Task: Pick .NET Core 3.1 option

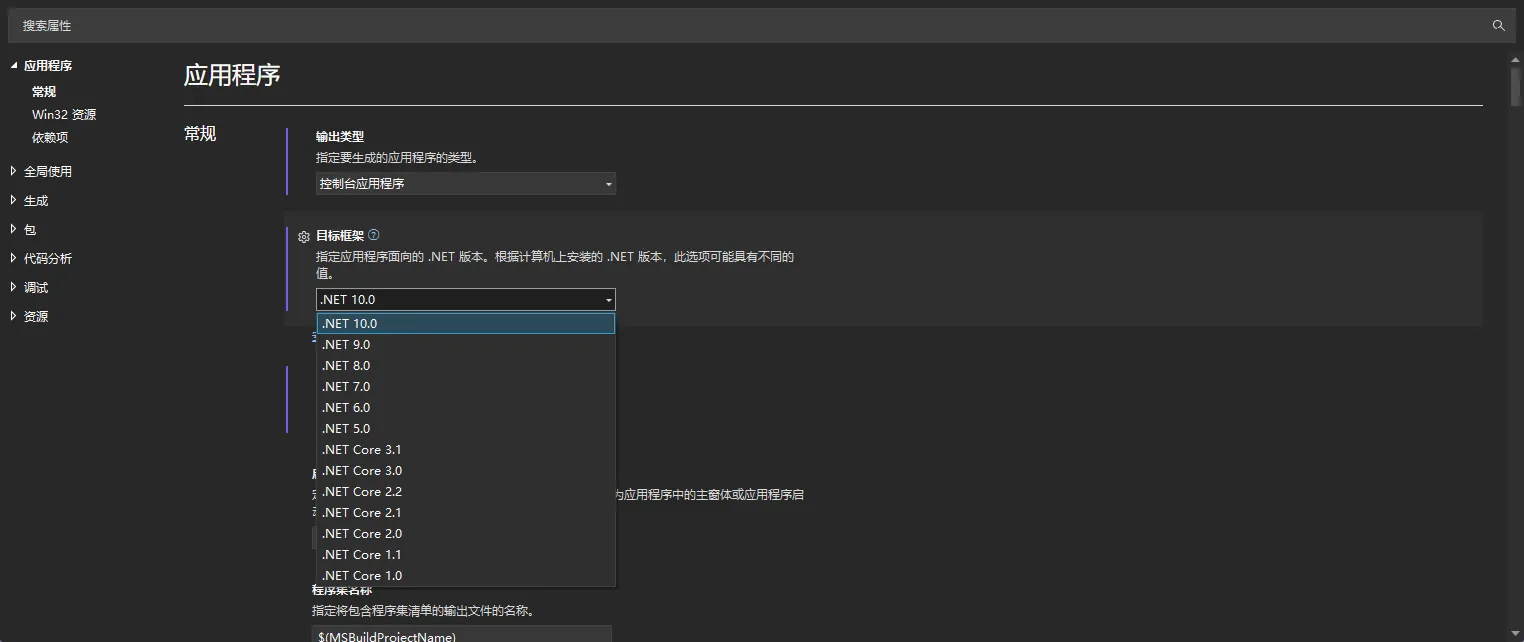Action: tap(466, 449)
